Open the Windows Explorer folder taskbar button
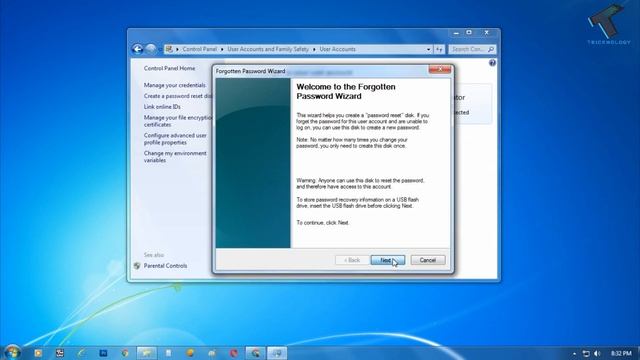This screenshot has width=640, height=360. click(x=146, y=353)
